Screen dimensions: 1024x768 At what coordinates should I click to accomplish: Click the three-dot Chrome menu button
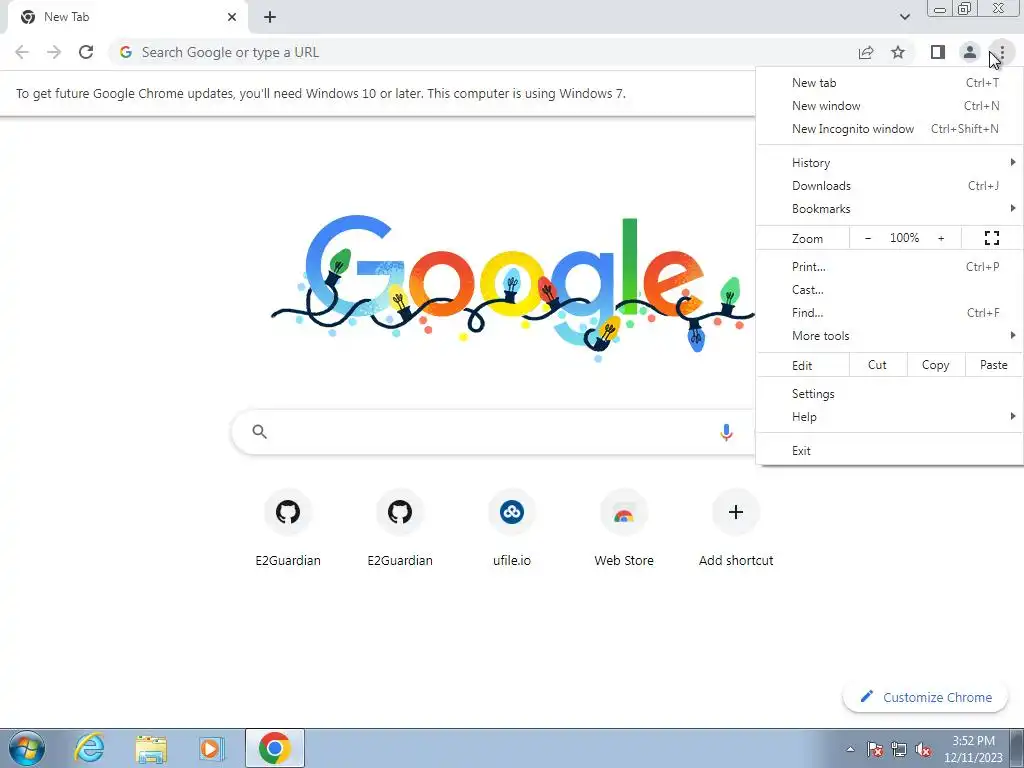point(1002,52)
